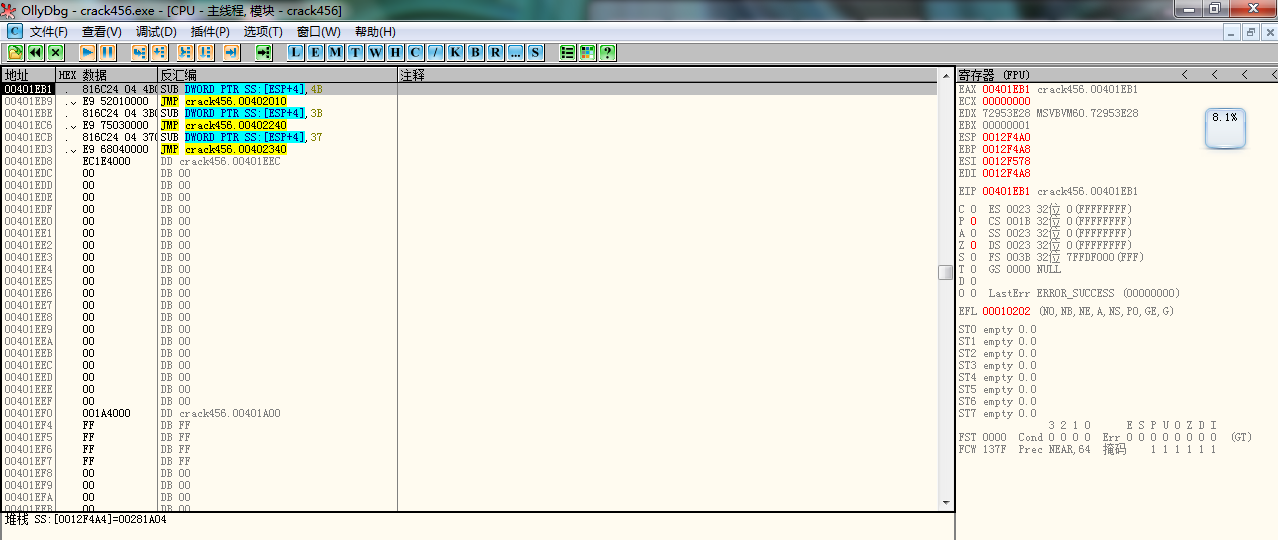Click the Trace over toolbar icon
This screenshot has height=540, width=1278.
205,52
